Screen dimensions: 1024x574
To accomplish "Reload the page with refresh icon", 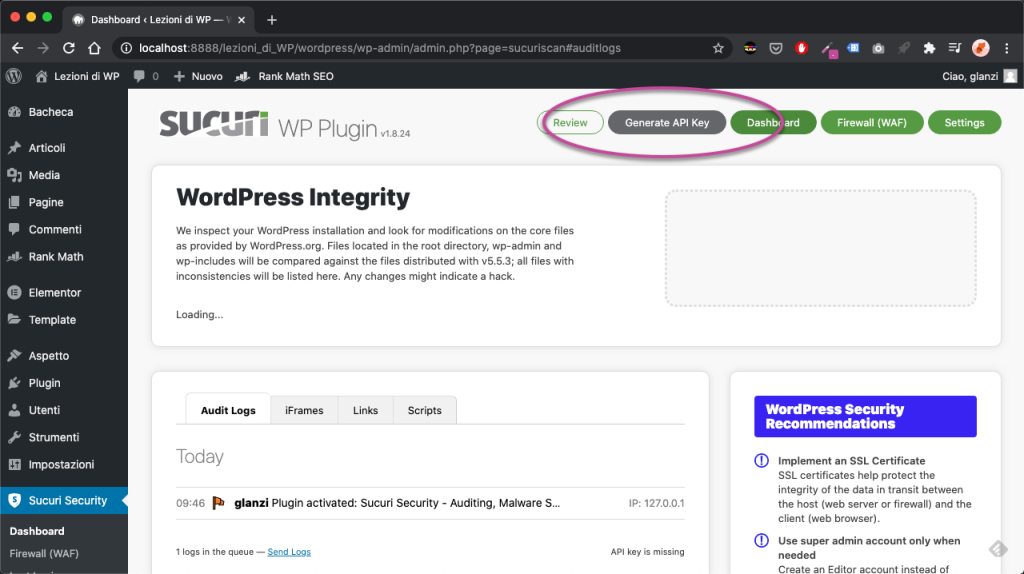I will (69, 48).
